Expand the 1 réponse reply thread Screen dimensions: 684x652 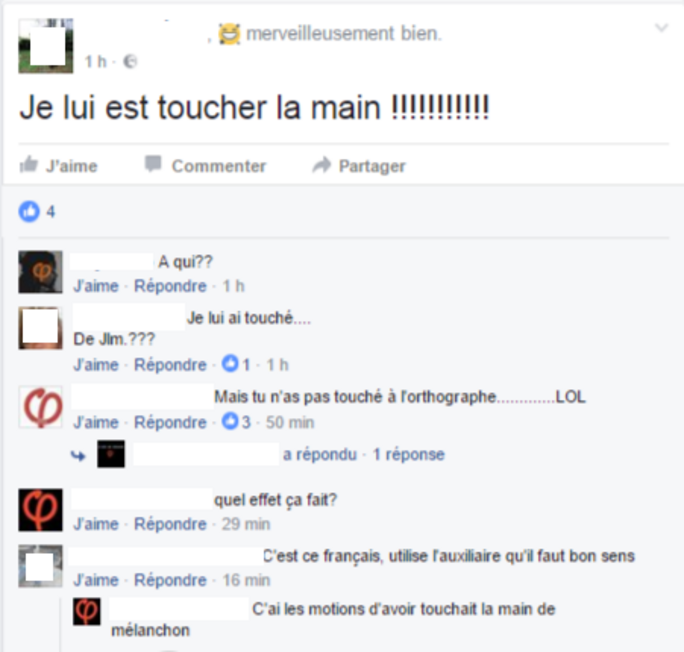click(409, 454)
